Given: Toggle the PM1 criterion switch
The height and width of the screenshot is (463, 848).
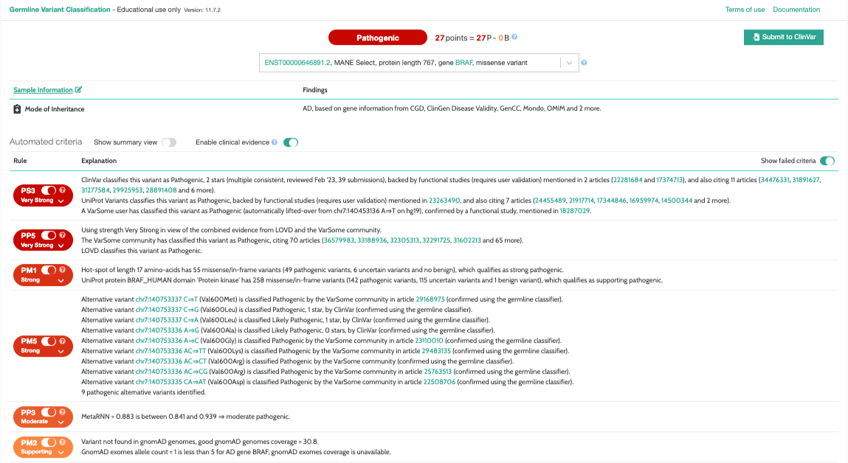Looking at the screenshot, I should click(x=49, y=270).
